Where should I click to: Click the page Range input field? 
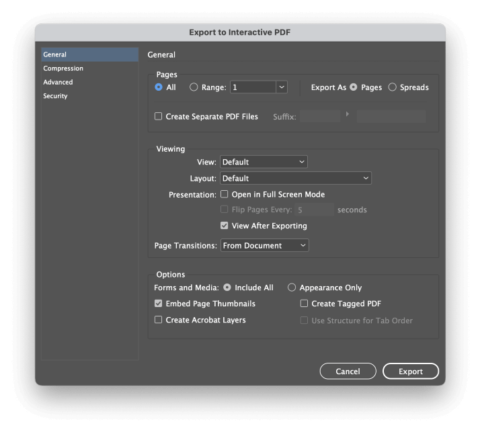tap(253, 87)
